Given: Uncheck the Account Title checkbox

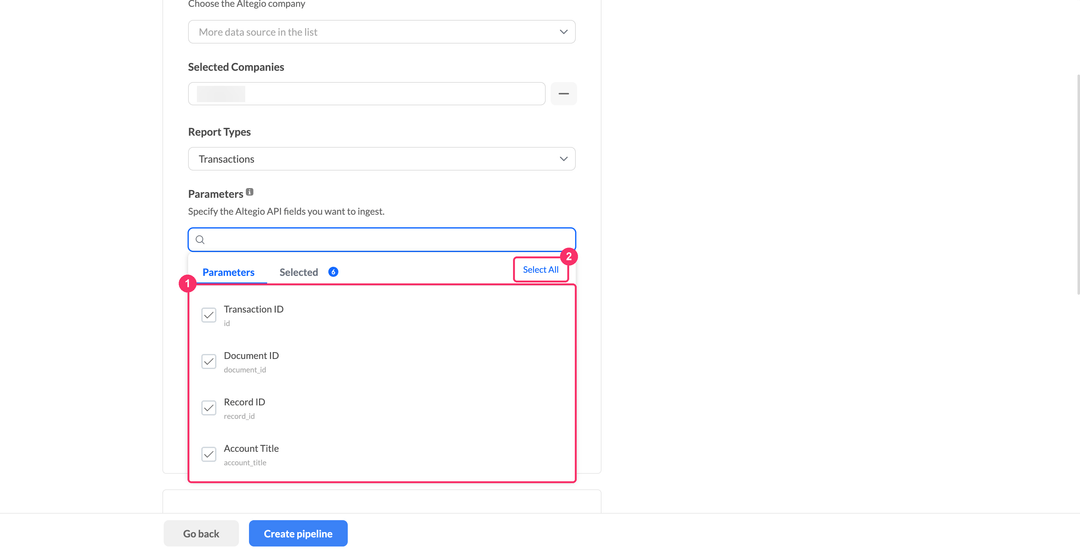Looking at the screenshot, I should tap(209, 454).
